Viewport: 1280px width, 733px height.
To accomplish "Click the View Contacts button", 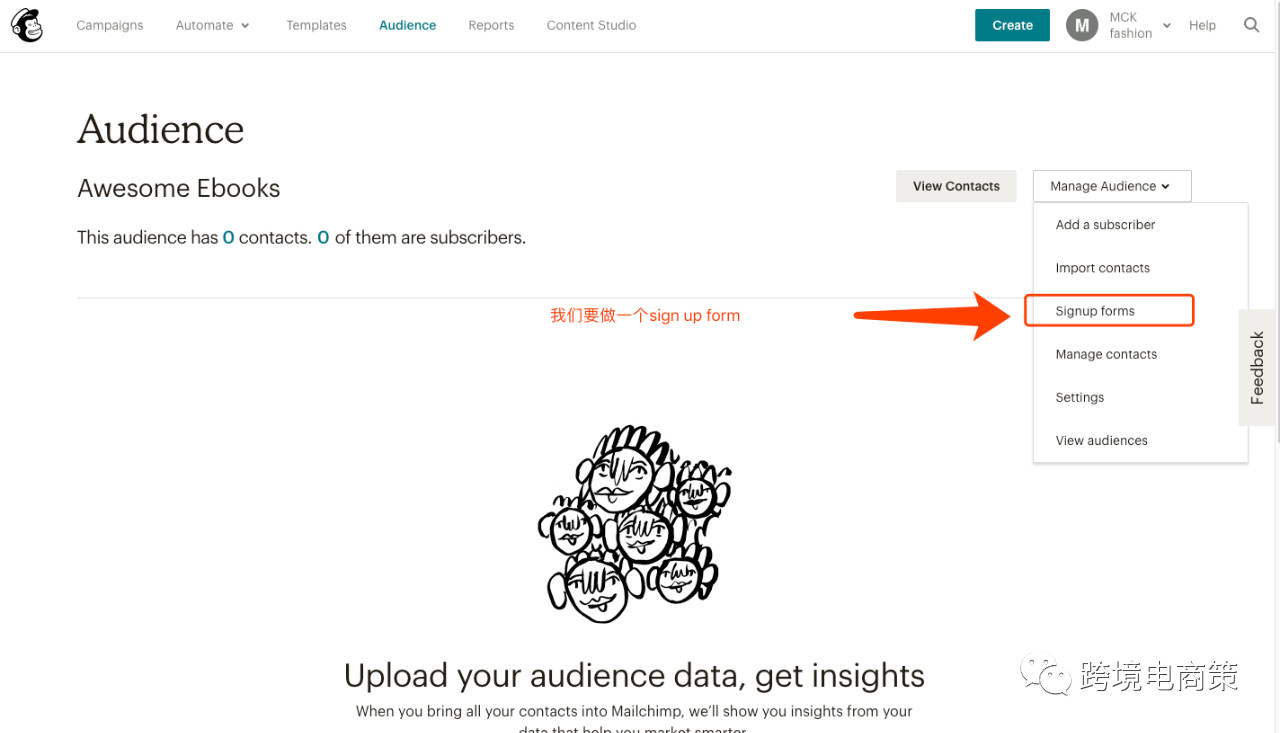I will [x=956, y=186].
